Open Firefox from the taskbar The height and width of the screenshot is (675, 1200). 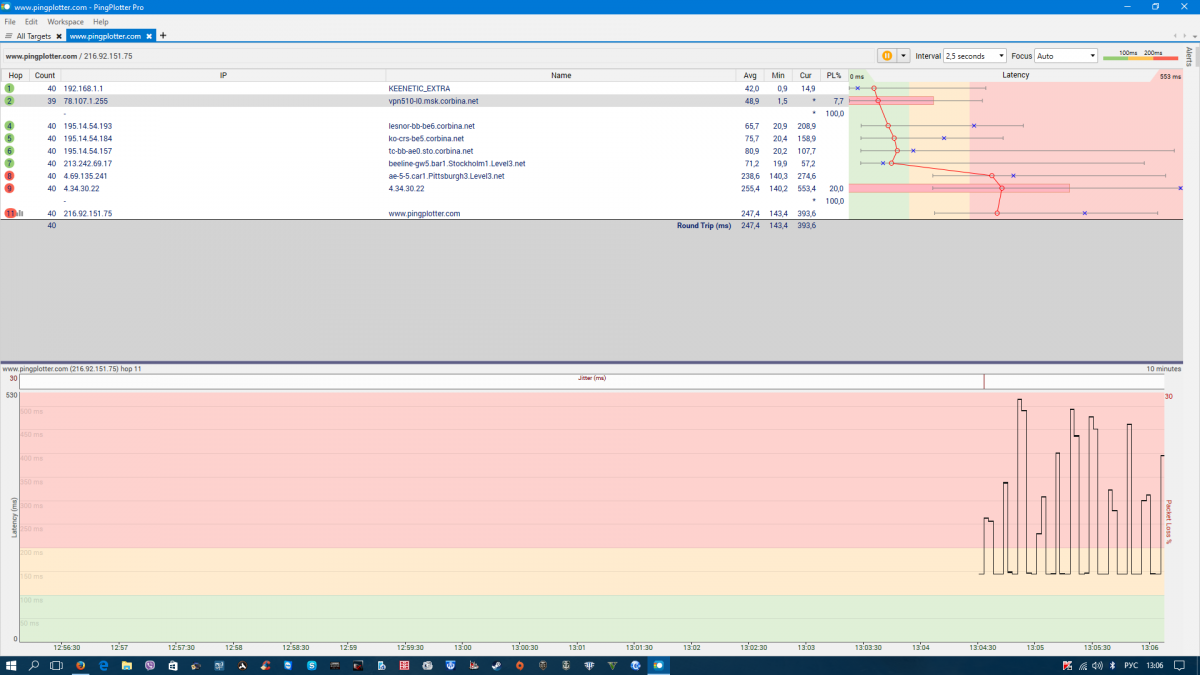(80, 665)
